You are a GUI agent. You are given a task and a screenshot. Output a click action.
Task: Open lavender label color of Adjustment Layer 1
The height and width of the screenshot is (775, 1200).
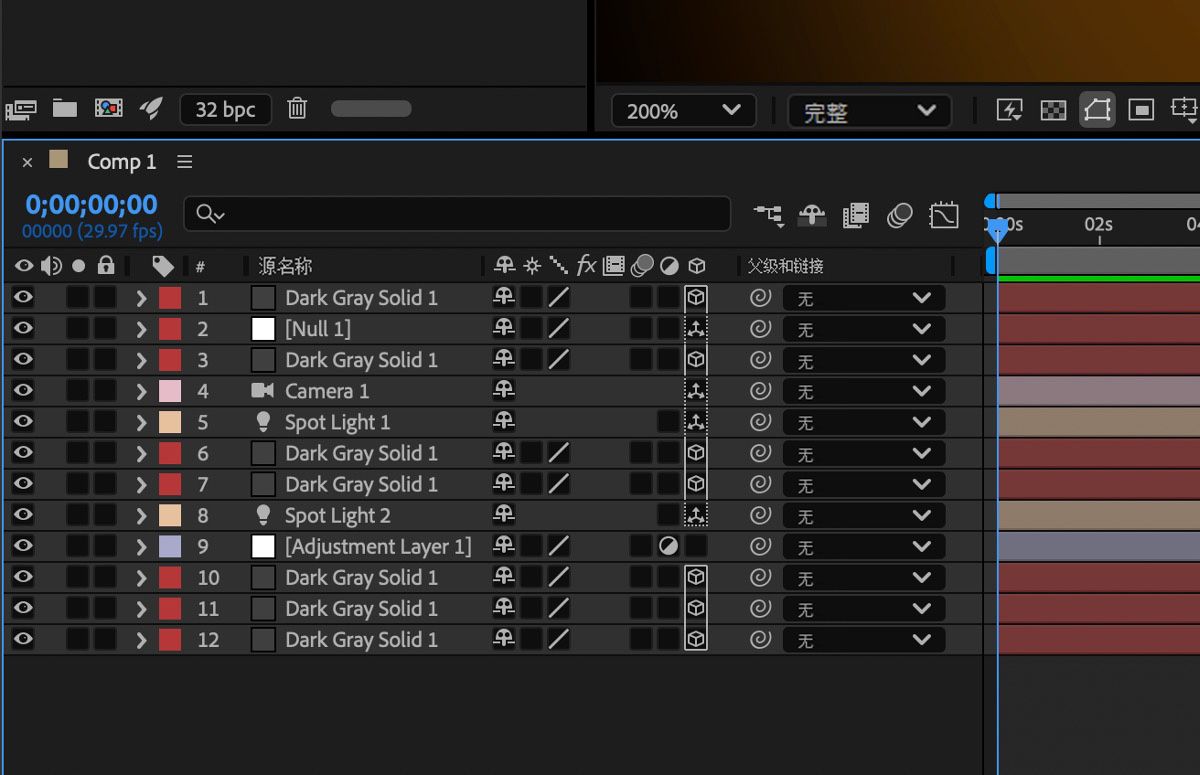pos(170,545)
